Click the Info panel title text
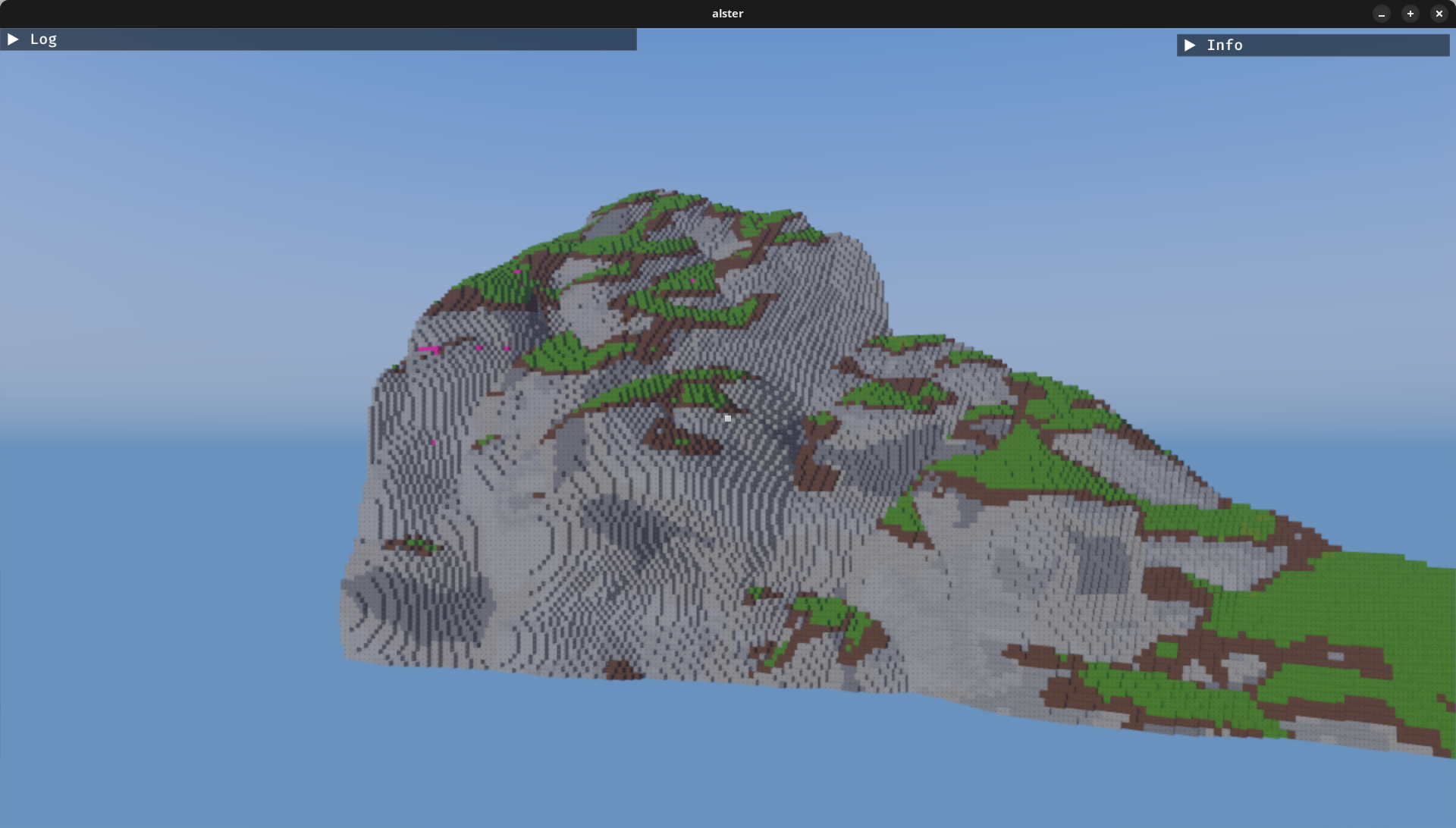 click(1225, 45)
